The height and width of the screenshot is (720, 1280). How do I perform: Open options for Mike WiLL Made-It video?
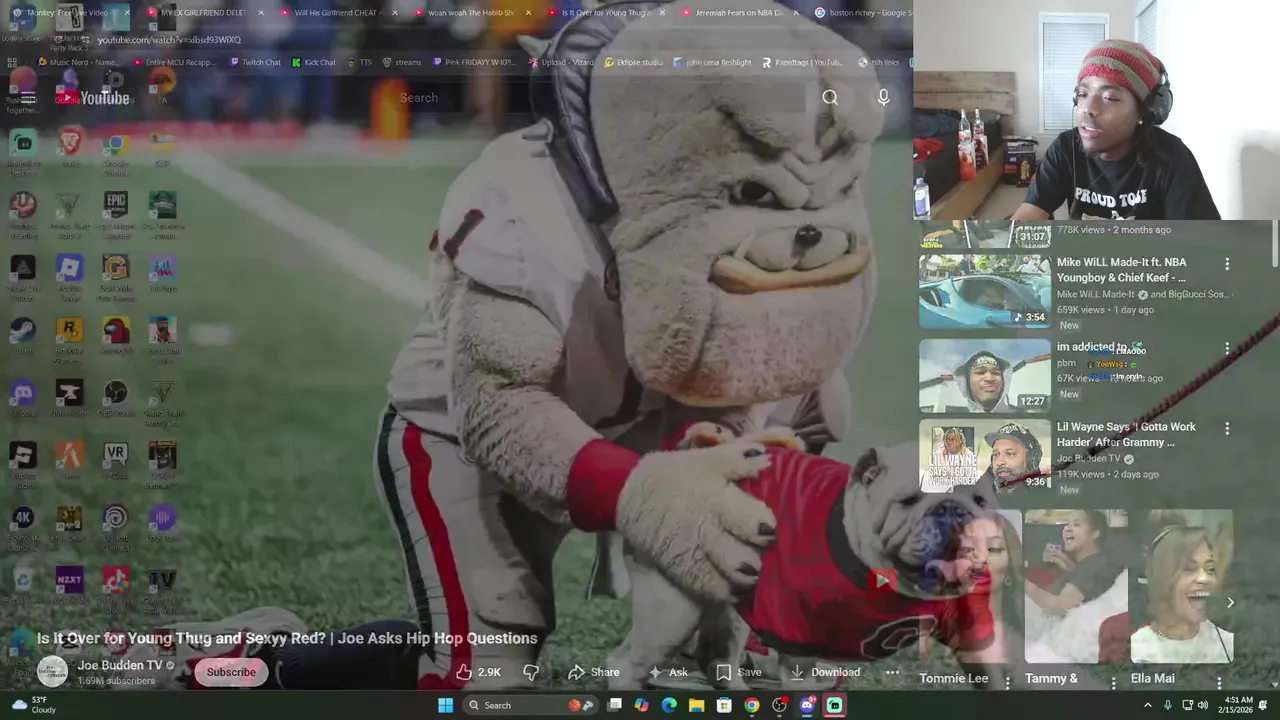point(1227,264)
